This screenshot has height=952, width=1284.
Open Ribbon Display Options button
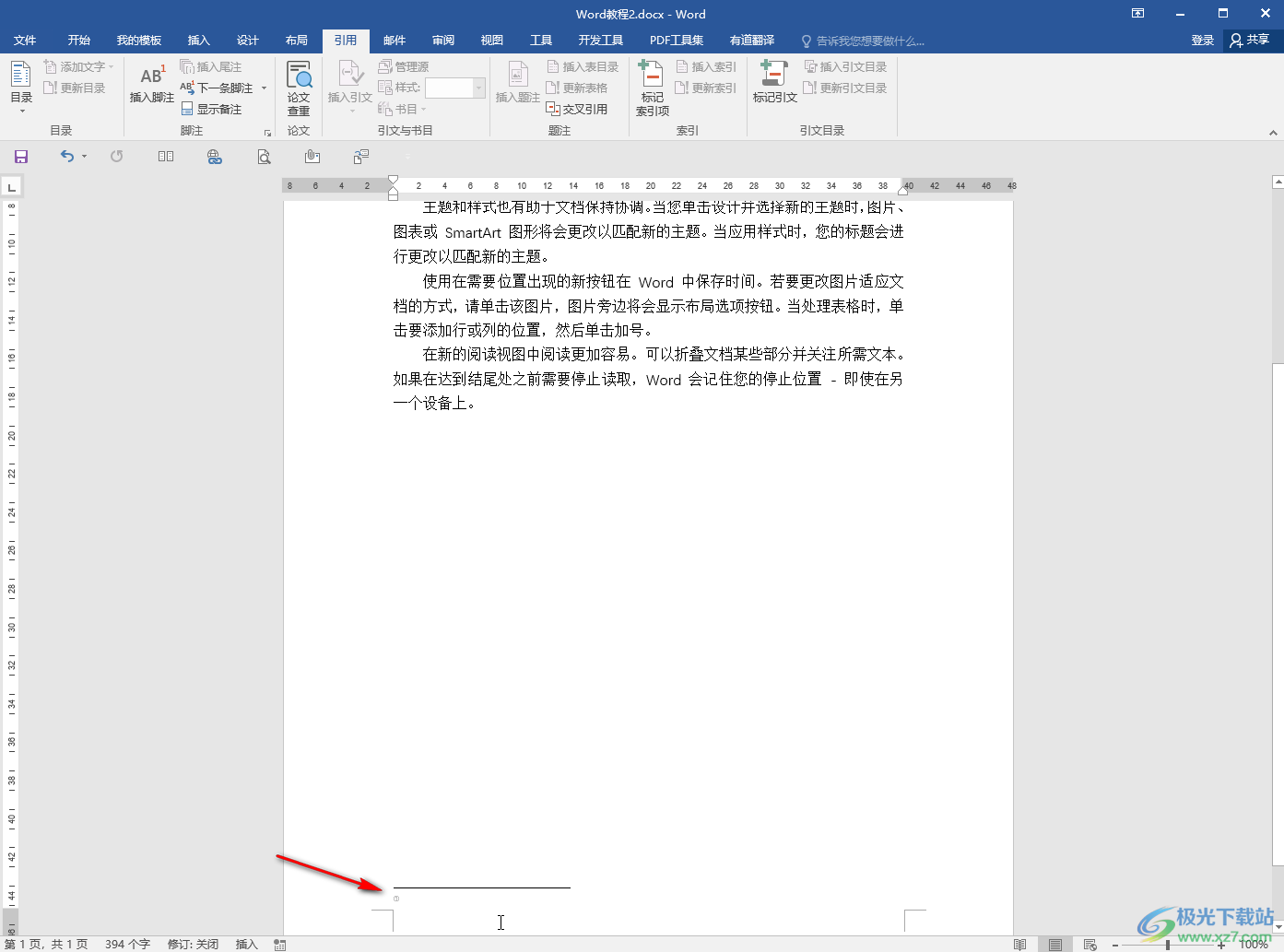click(1138, 13)
